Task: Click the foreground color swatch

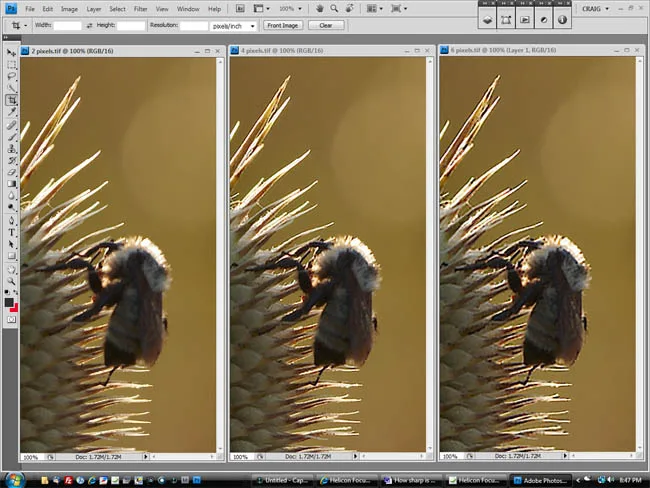Action: 9,301
